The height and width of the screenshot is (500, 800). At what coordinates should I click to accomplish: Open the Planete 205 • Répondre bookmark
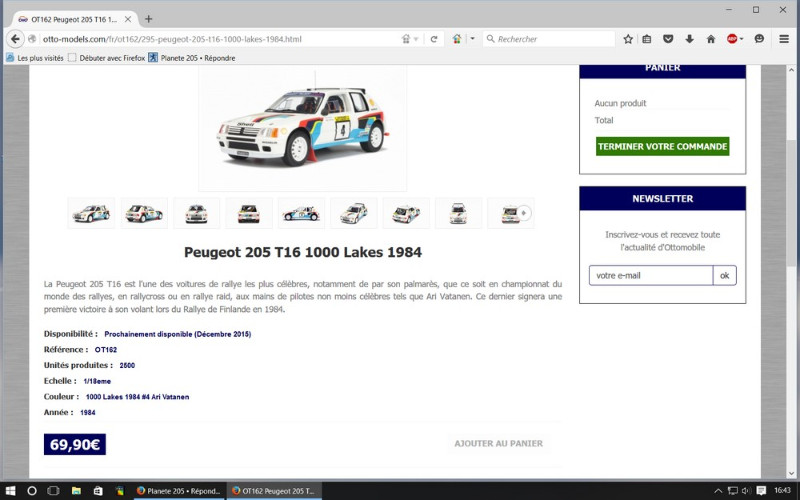(192, 58)
